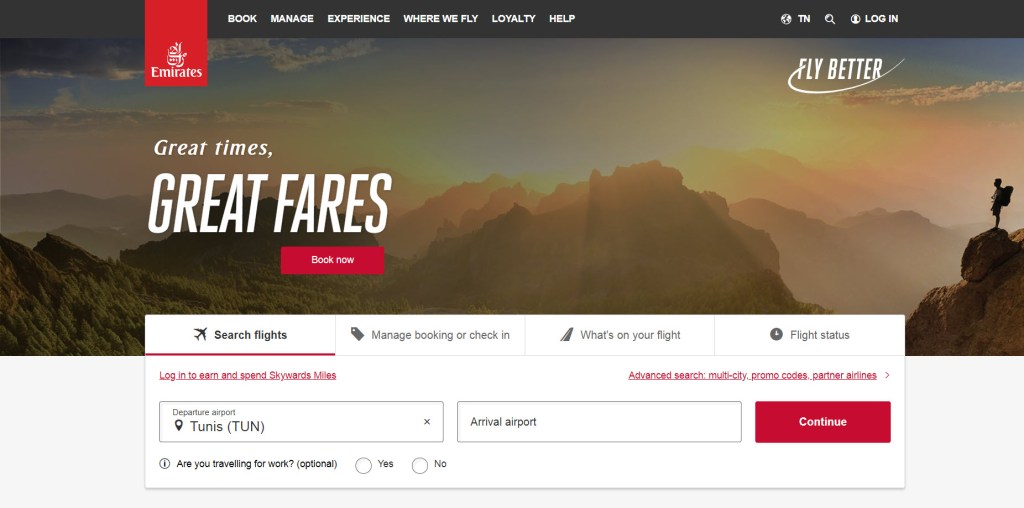Select No for travelling for work

click(420, 465)
